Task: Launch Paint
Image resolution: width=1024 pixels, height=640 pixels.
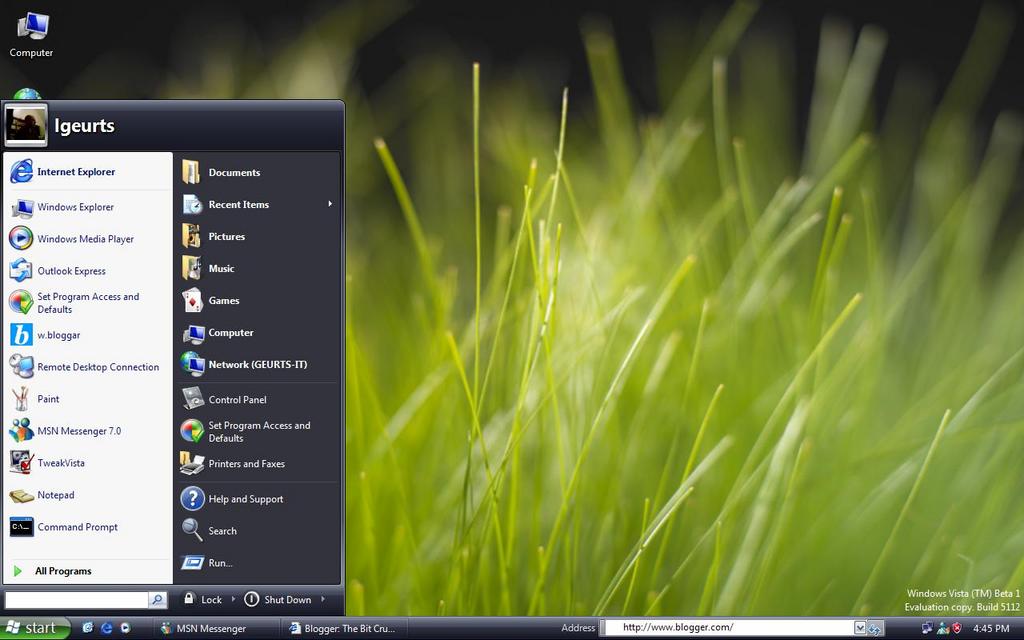Action: [x=88, y=399]
